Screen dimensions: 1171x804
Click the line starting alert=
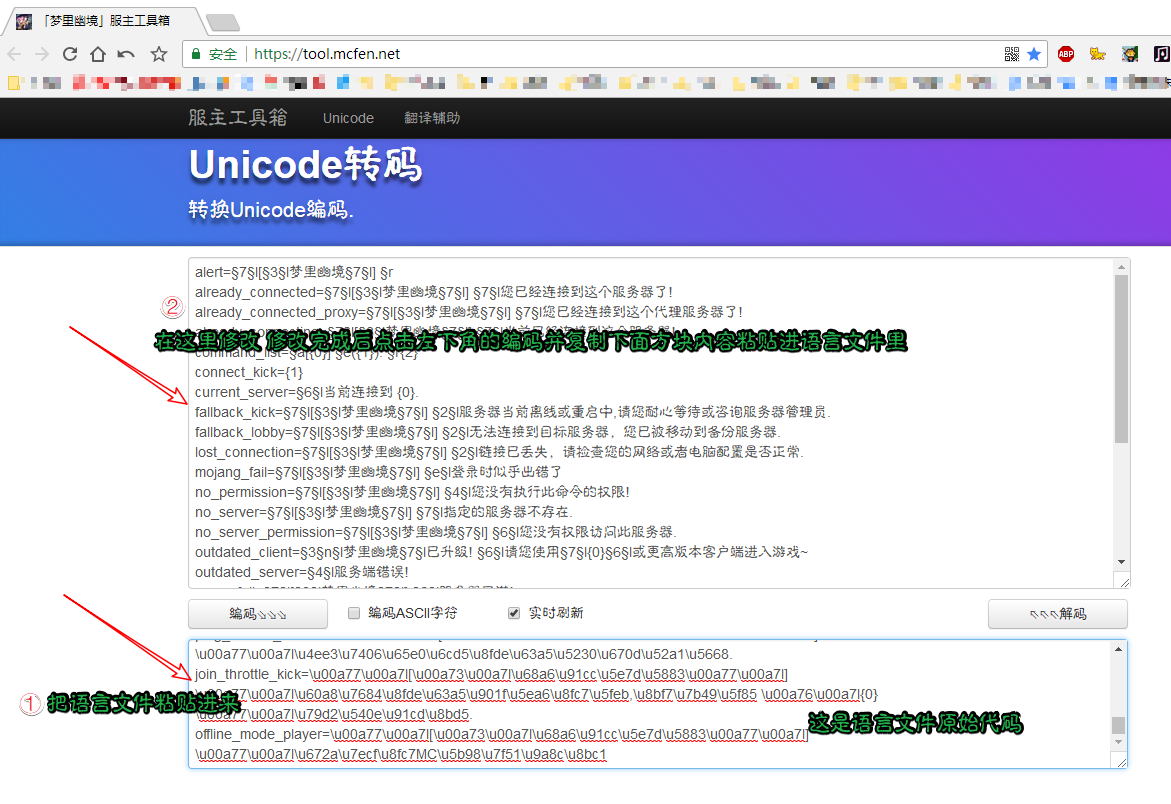point(294,272)
